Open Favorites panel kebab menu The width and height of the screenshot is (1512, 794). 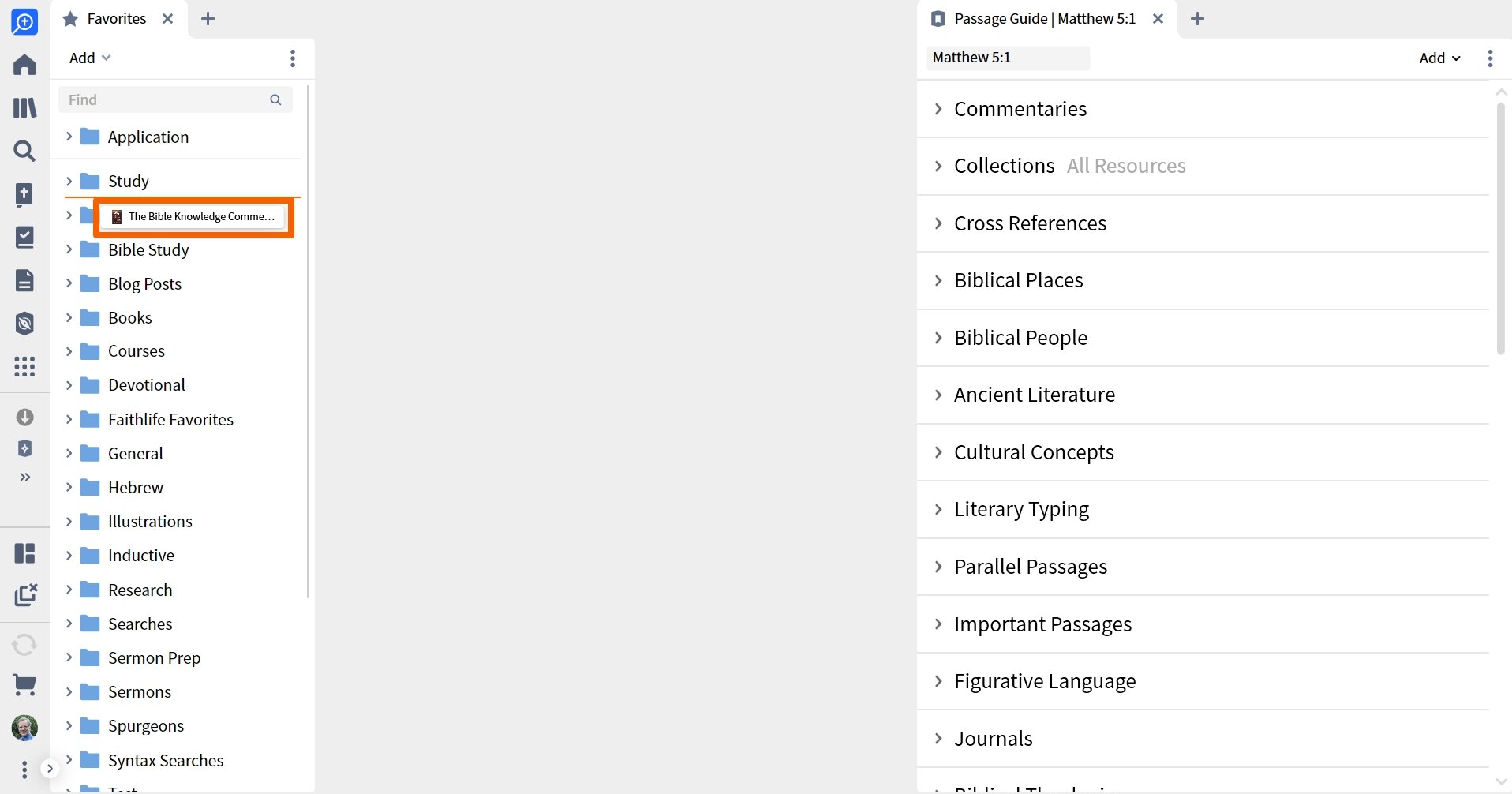pyautogui.click(x=293, y=58)
